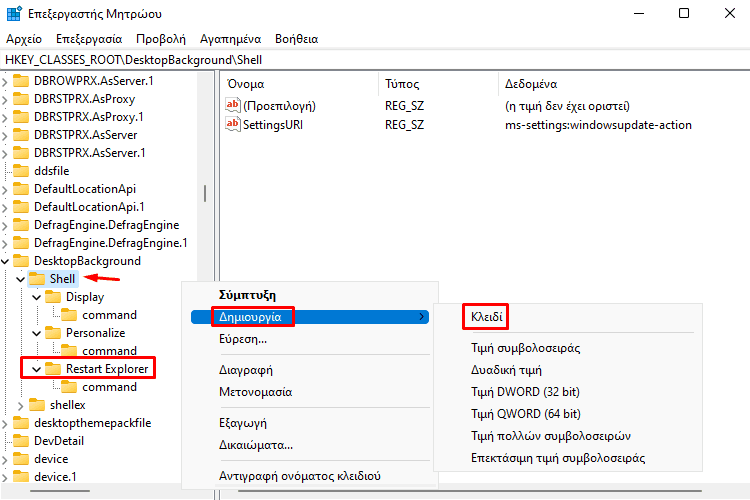Open the Αγαπημένα menu
Screen dimensions: 750x500
pos(231,39)
